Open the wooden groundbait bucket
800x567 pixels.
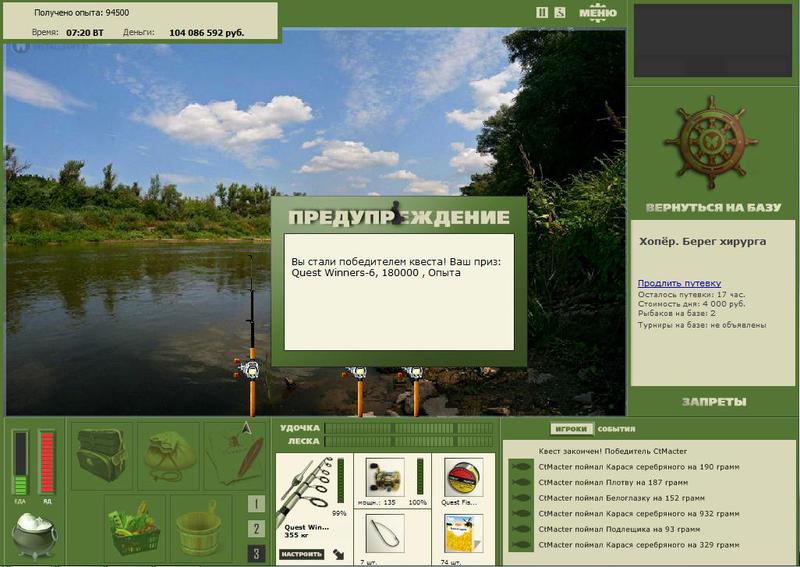tap(200, 529)
